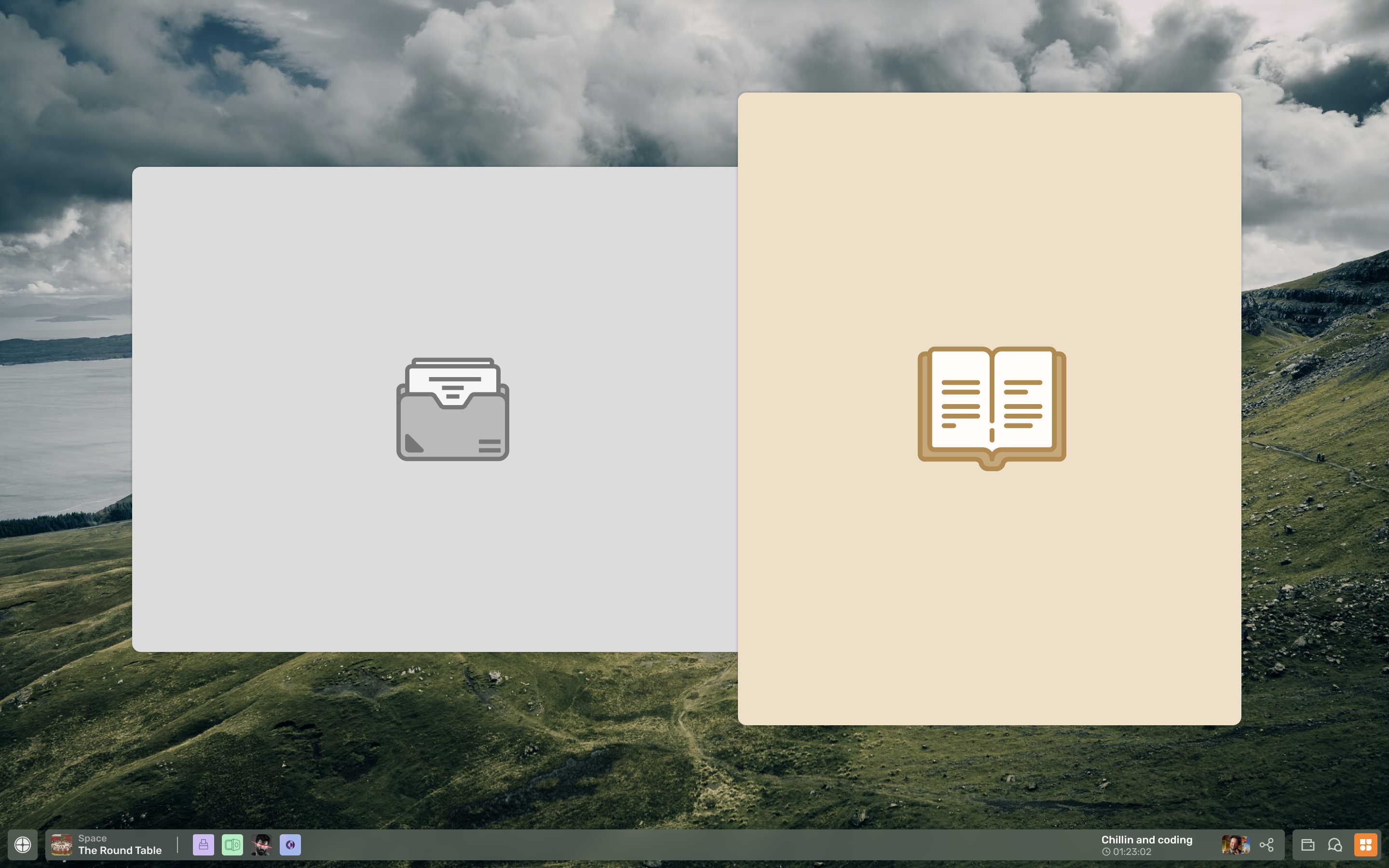Screen dimensions: 1389x868
Task: Open the blue circular app icon
Action: coord(290,844)
